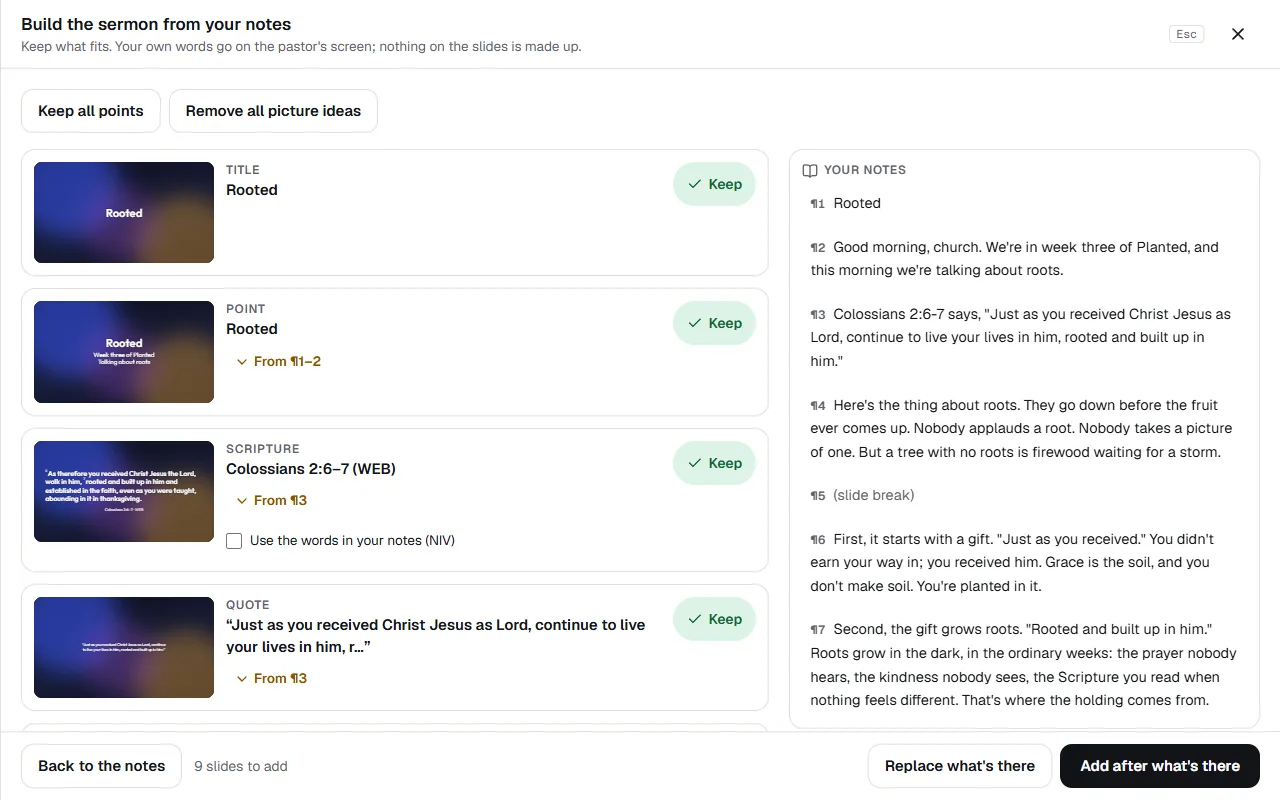The image size is (1280, 800).
Task: Choose Replace what's there
Action: click(x=960, y=766)
